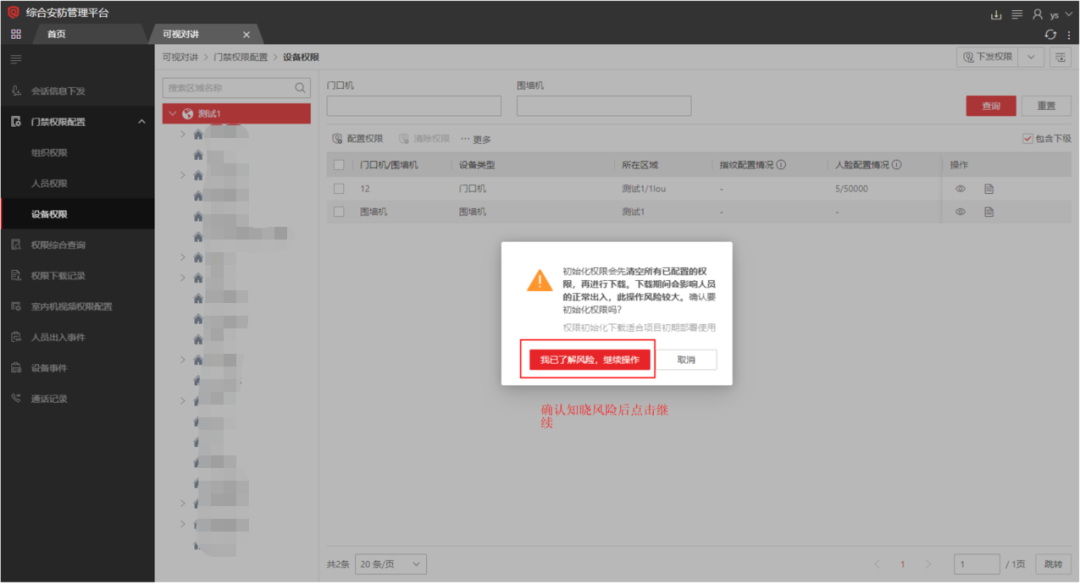
Task: Go to the next page with the right arrow
Action: [928, 564]
